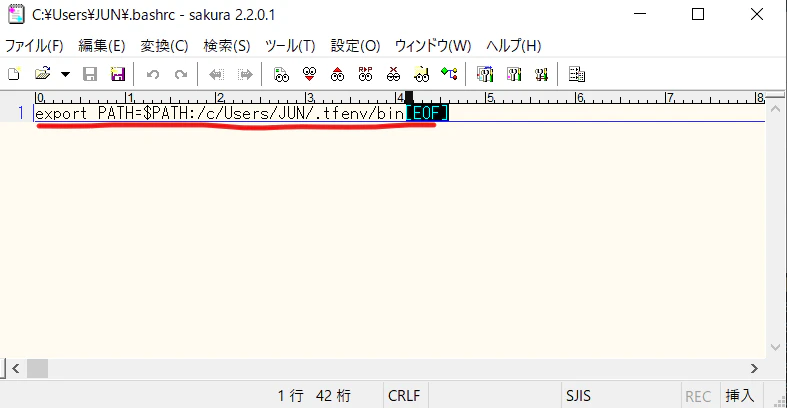The image size is (787, 408).
Task: Open the 変換(C) menu
Action: click(x=164, y=46)
